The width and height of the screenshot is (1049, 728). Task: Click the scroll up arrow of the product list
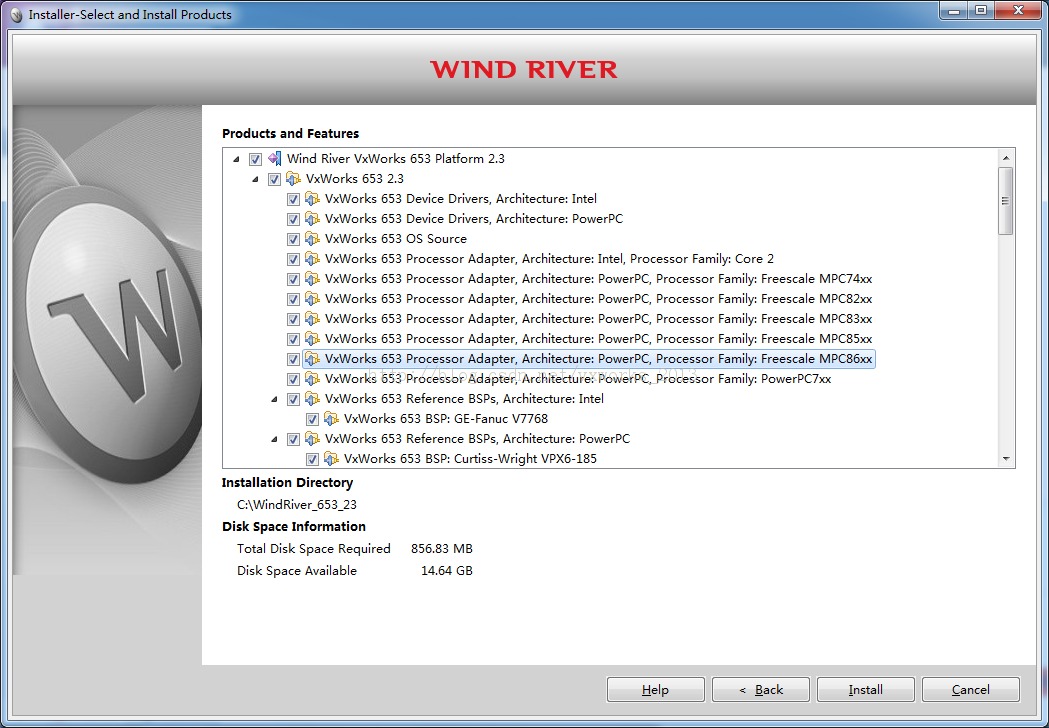pyautogui.click(x=1006, y=158)
